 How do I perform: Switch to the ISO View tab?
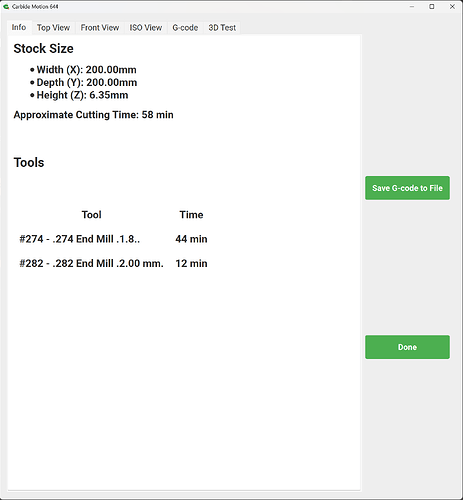point(146,28)
